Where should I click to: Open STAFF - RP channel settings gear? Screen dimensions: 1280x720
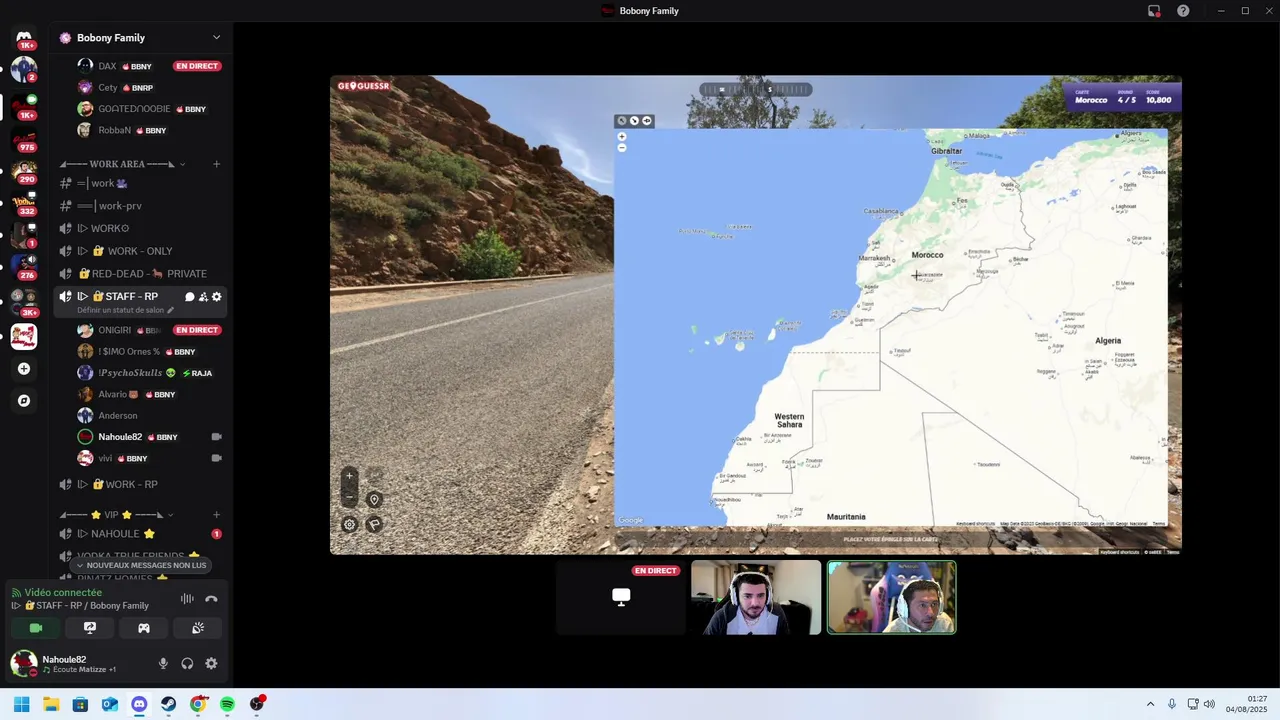(217, 297)
